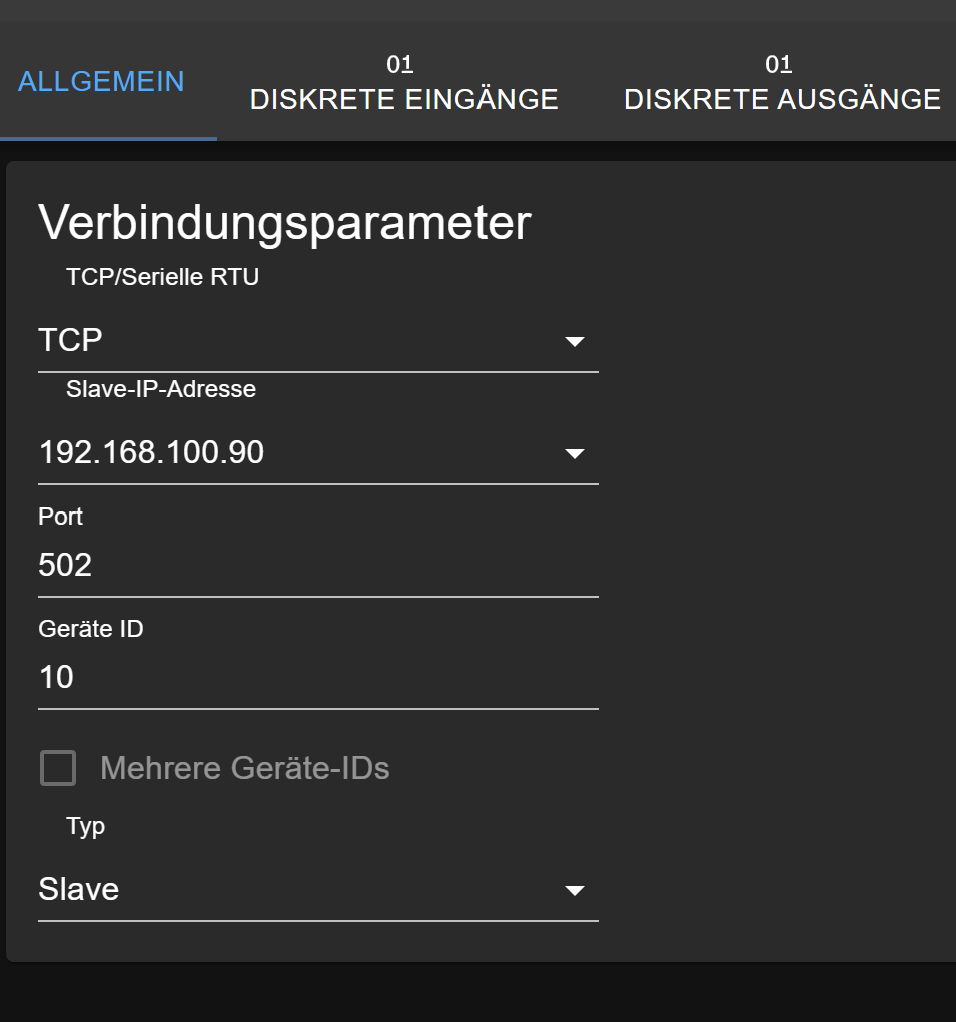Click the TCP/Serielle RTU label
Image resolution: width=956 pixels, height=1022 pixels.
pos(162,277)
